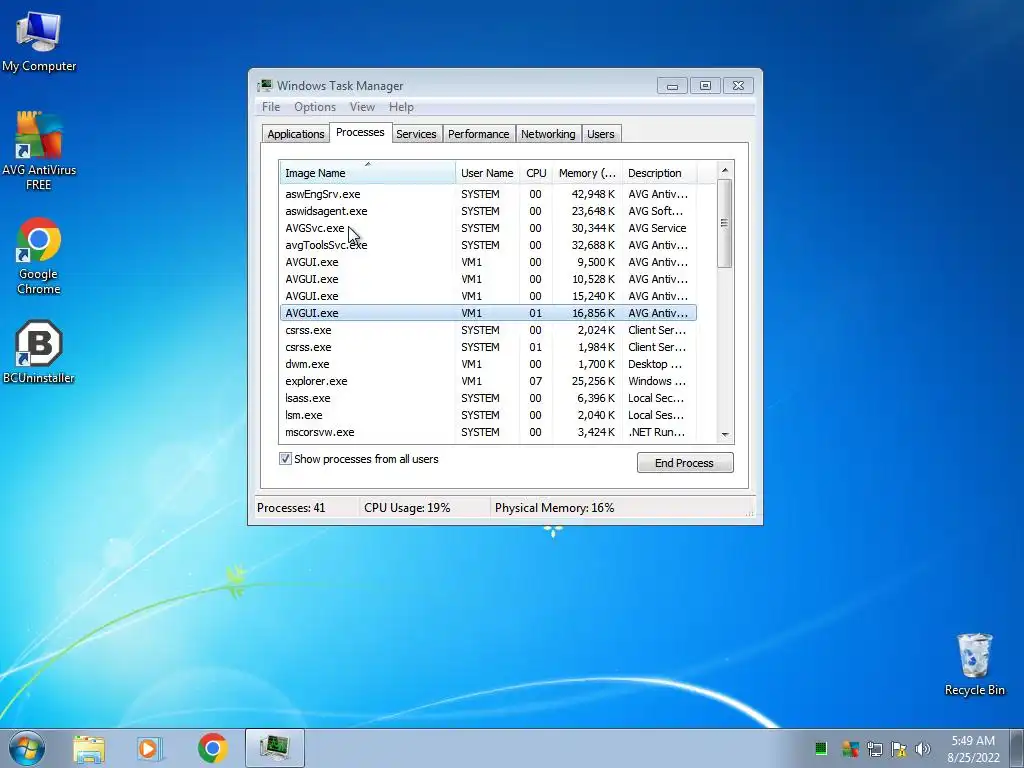Viewport: 1024px width, 768px height.
Task: Select aswEngSrv.exe process row
Action: (x=488, y=194)
